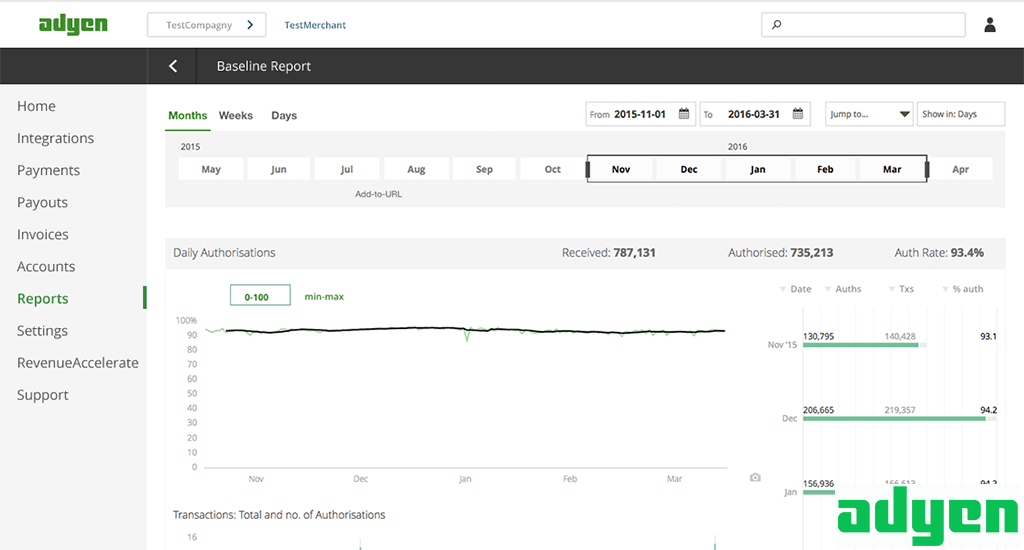
Task: Toggle the min-max scale option
Action: click(324, 297)
